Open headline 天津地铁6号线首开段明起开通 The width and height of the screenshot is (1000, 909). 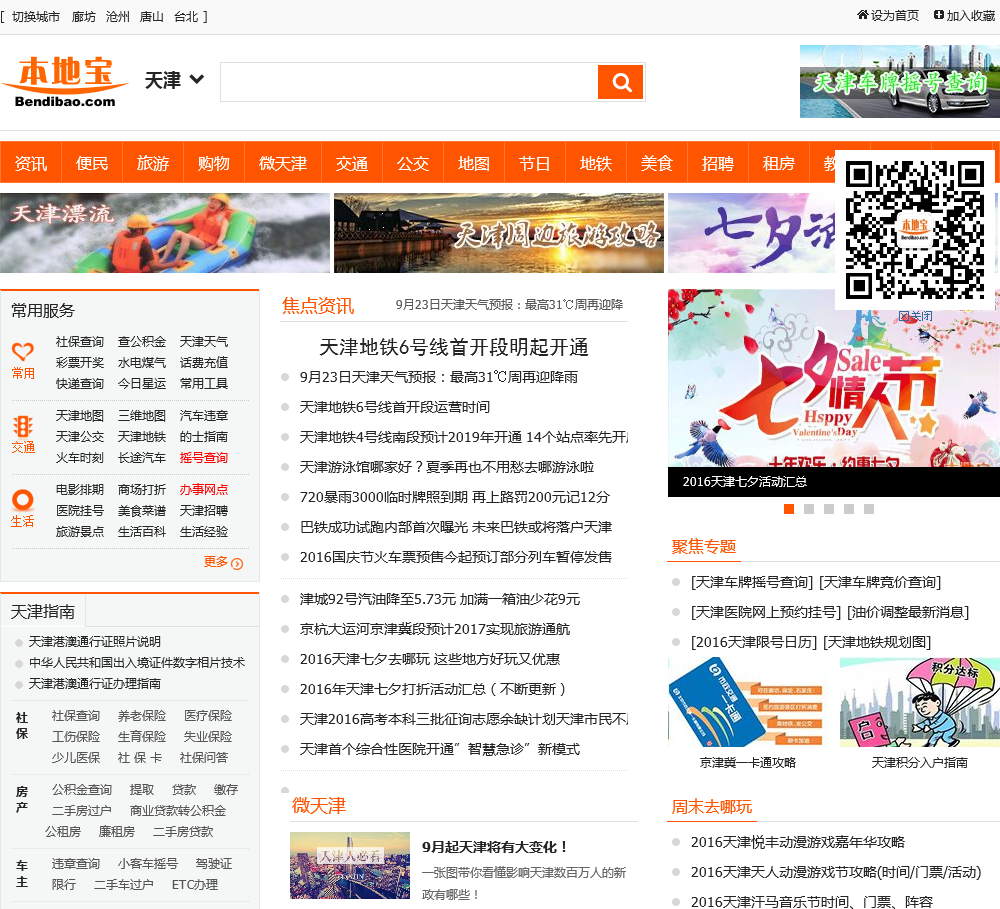[x=453, y=347]
